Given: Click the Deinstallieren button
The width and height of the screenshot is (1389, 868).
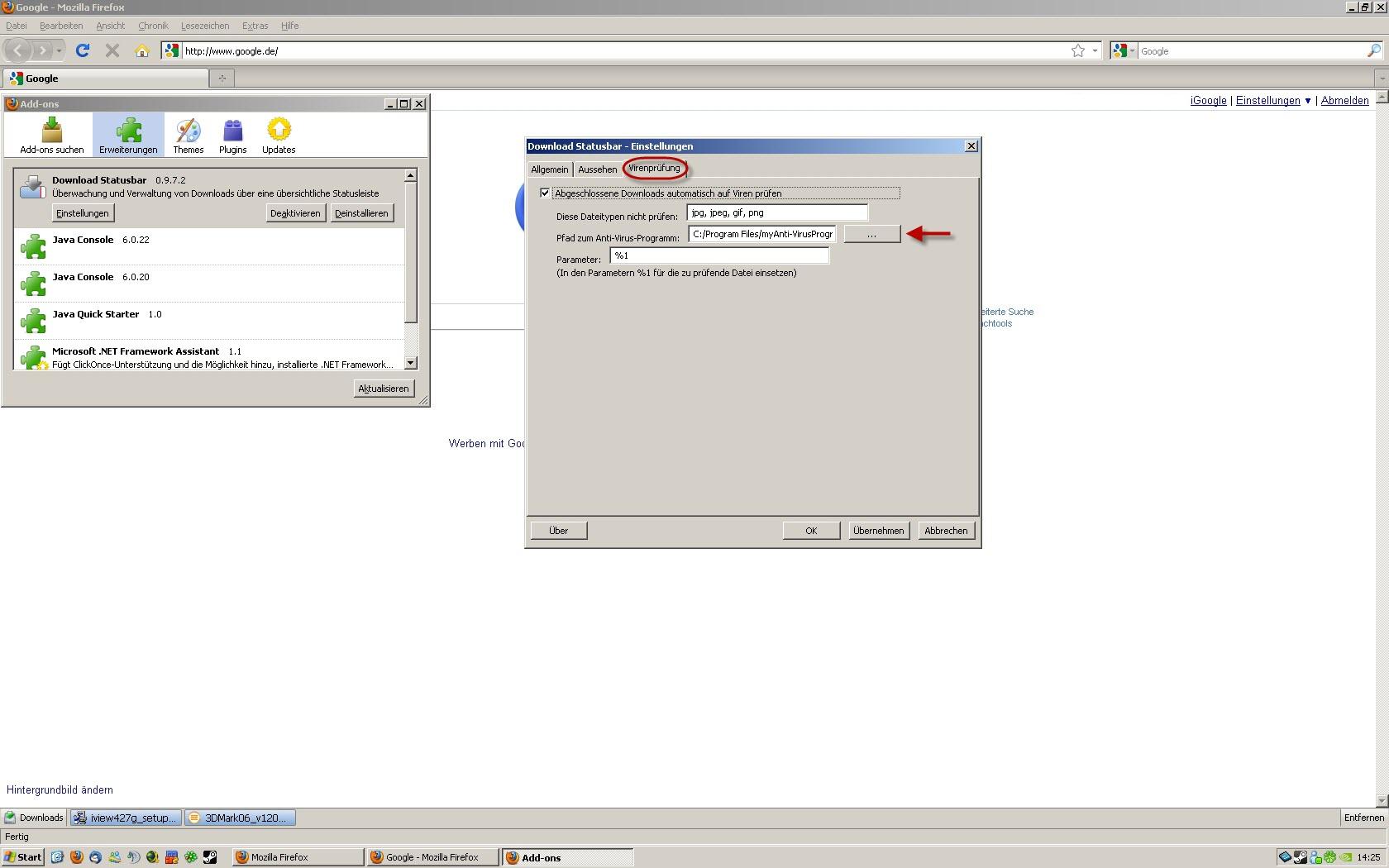Looking at the screenshot, I should tap(361, 213).
